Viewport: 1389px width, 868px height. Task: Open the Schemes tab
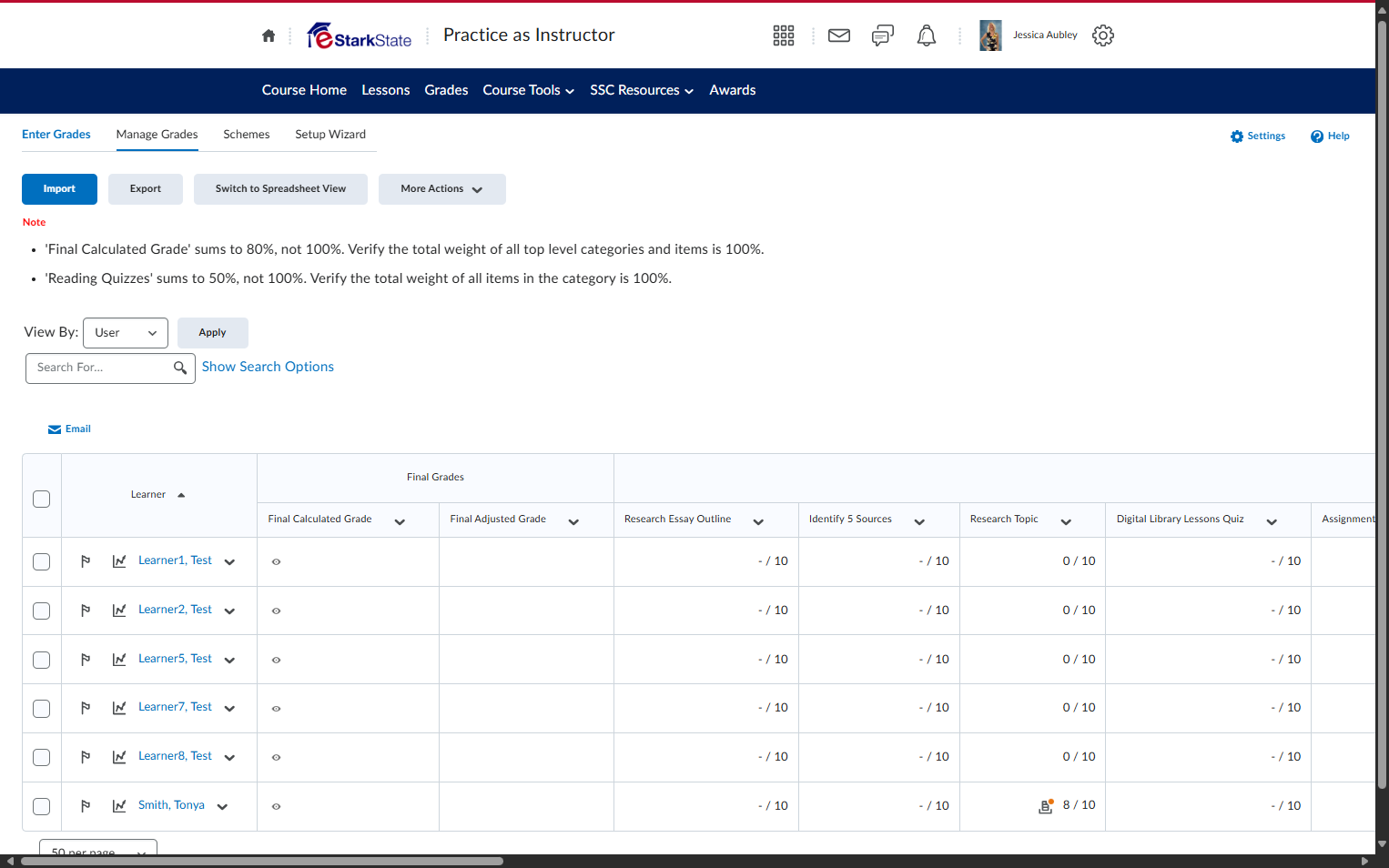[247, 135]
